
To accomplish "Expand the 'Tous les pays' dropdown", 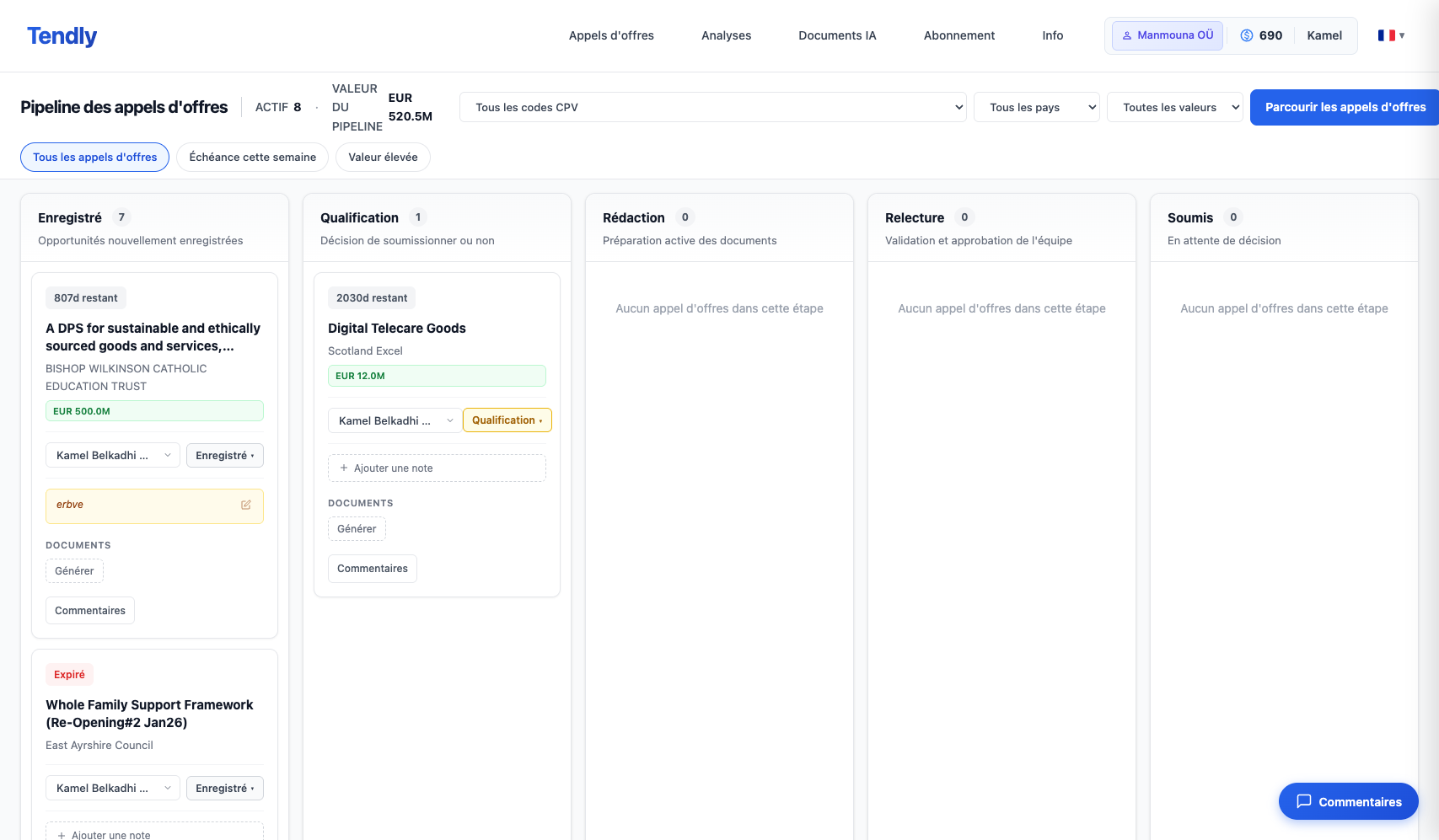I will tap(1036, 107).
